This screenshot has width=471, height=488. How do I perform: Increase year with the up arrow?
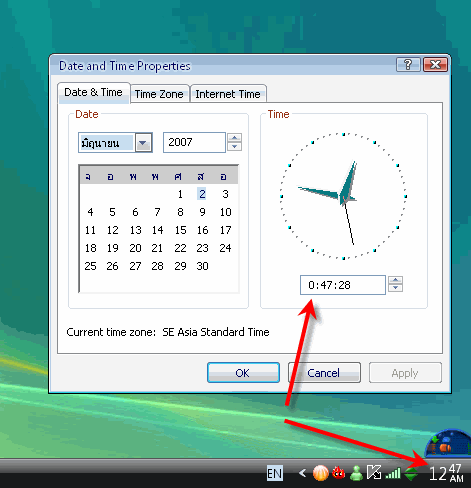[x=235, y=138]
